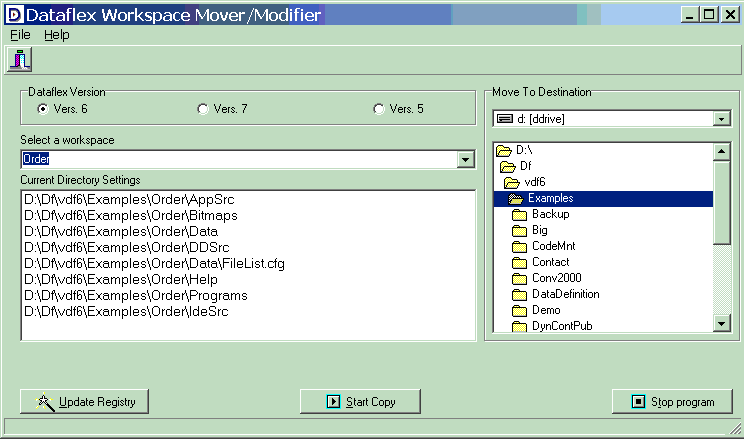
Task: Click the Stop program button
Action: (x=672, y=402)
